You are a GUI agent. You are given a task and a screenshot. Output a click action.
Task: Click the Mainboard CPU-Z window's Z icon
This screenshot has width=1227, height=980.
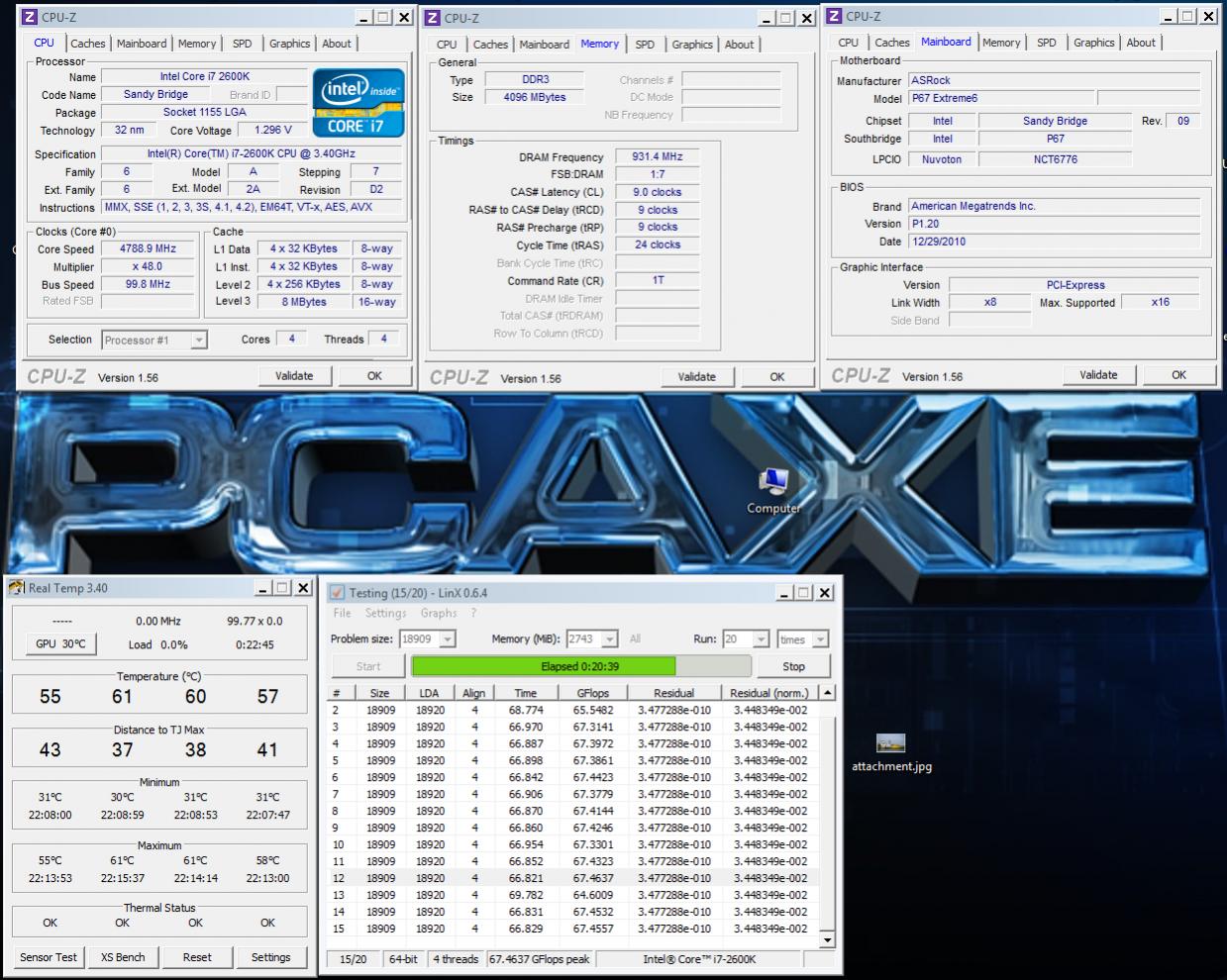[834, 16]
